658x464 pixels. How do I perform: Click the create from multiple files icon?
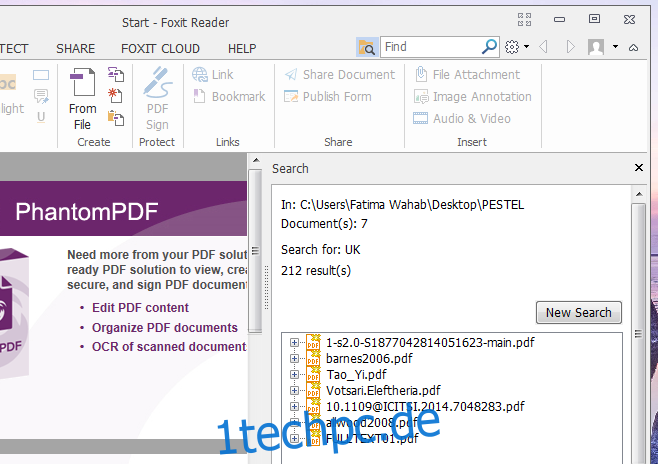(115, 74)
